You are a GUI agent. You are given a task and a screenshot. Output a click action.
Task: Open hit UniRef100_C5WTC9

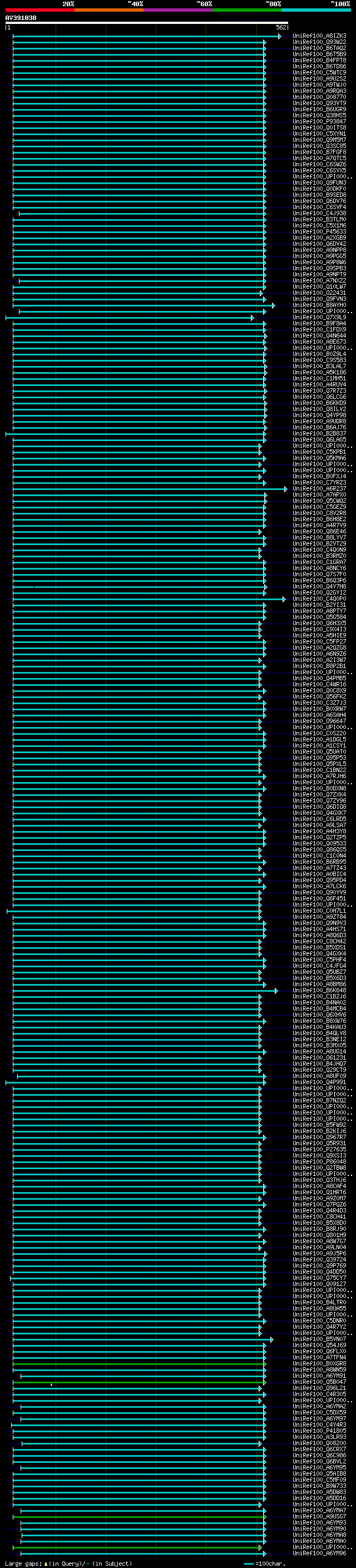click(319, 72)
